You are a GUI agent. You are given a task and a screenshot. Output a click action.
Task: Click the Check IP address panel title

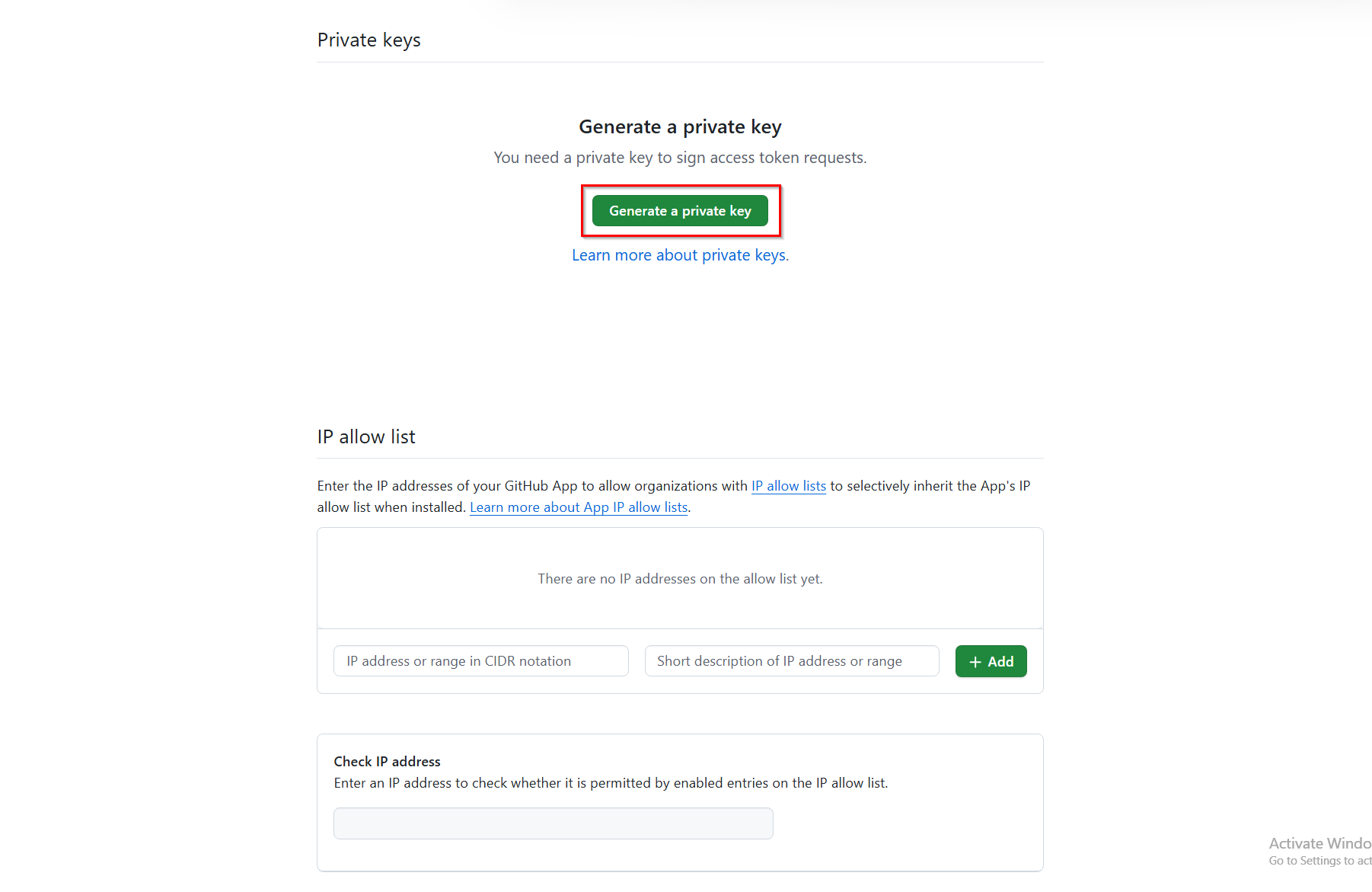387,761
